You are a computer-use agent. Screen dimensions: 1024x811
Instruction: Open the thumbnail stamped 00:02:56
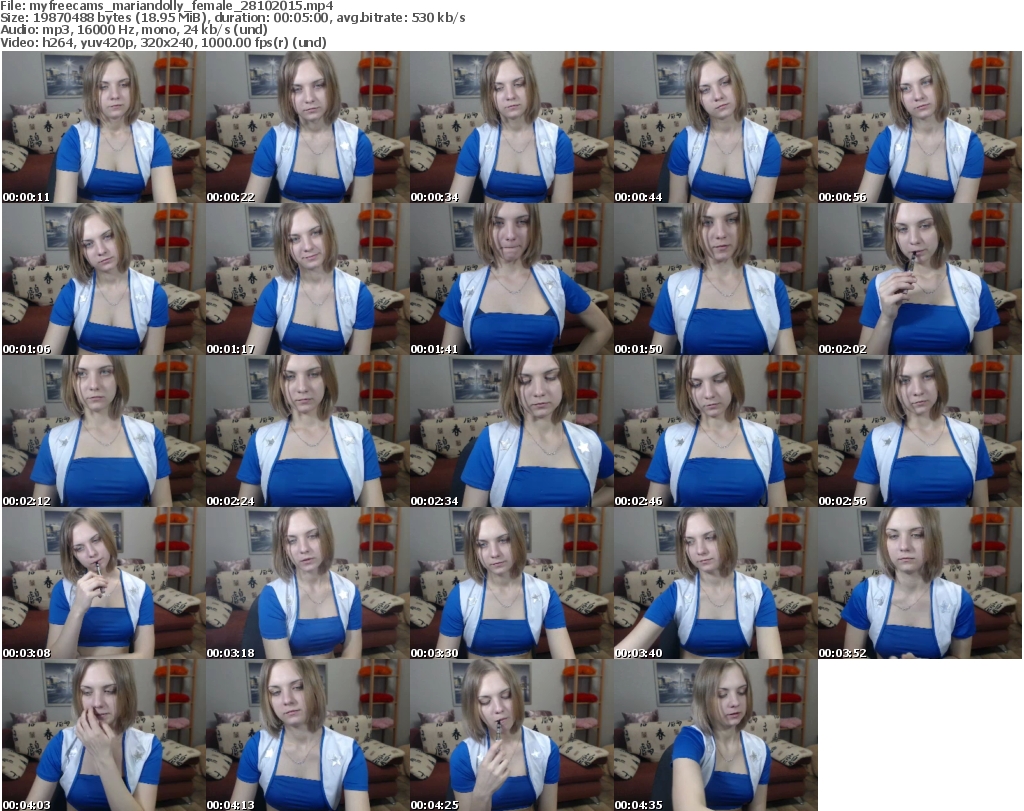click(919, 431)
